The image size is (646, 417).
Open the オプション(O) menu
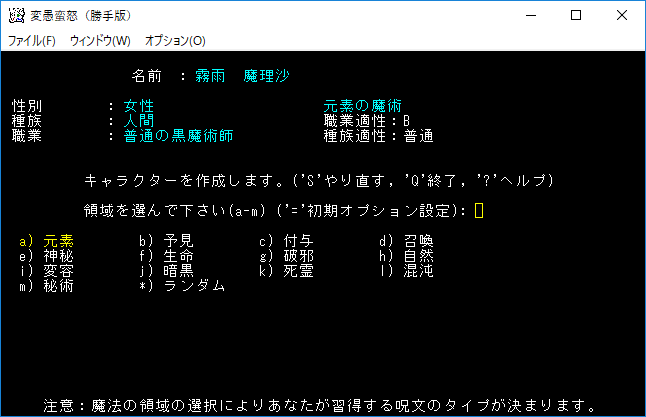click(175, 41)
